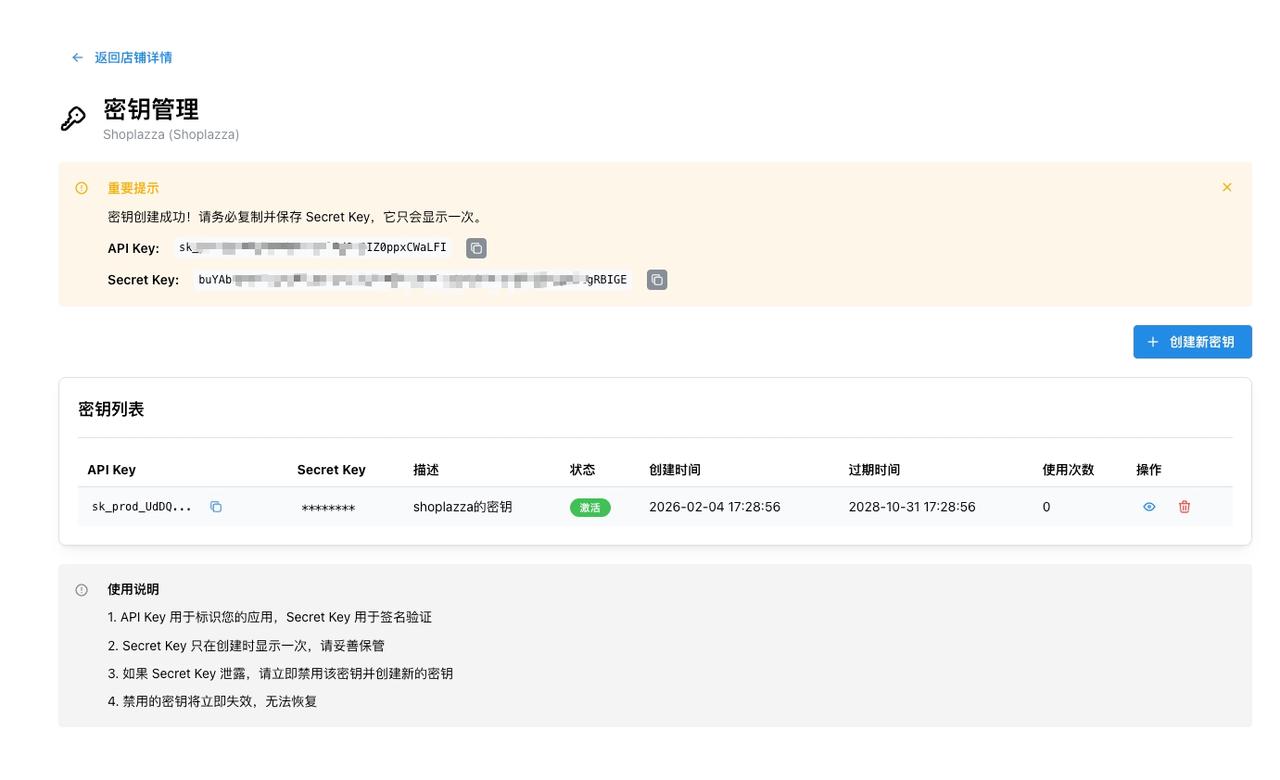This screenshot has width=1280, height=780.
Task: Click the 重要提示 warning icon
Action: tap(82, 188)
